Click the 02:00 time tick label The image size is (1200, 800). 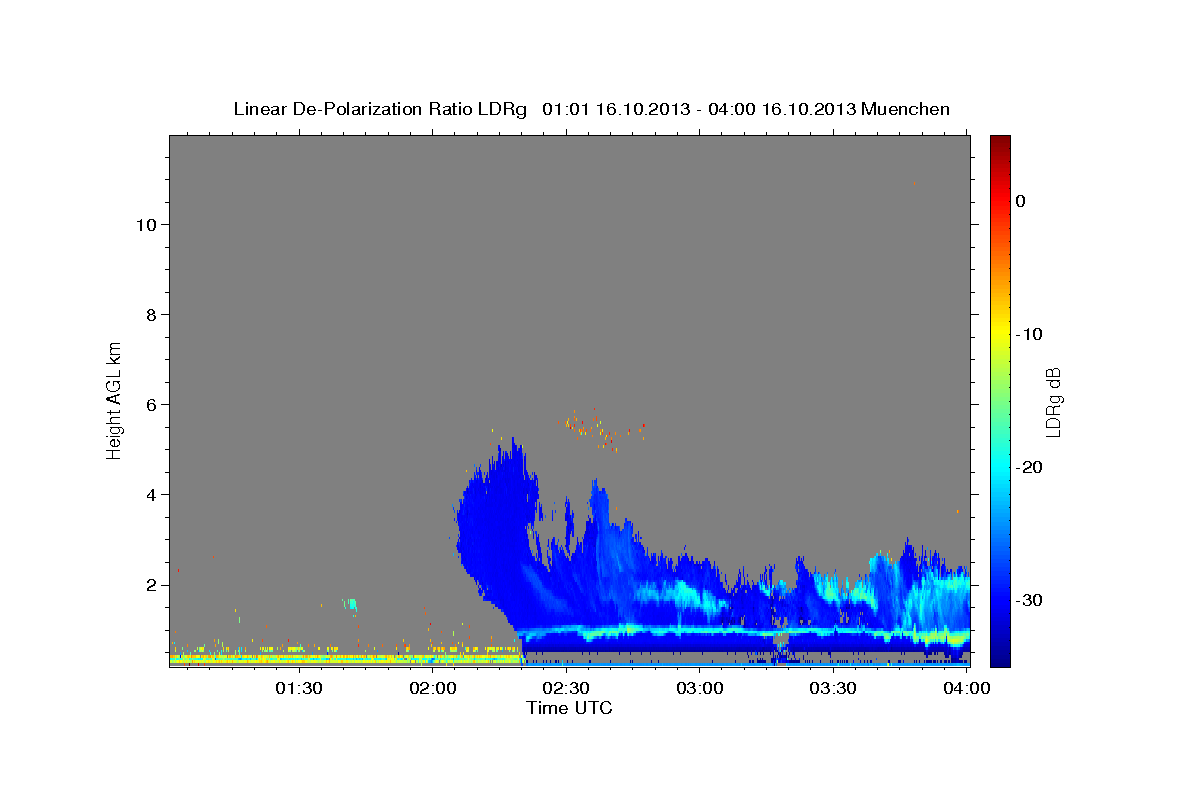click(x=434, y=689)
